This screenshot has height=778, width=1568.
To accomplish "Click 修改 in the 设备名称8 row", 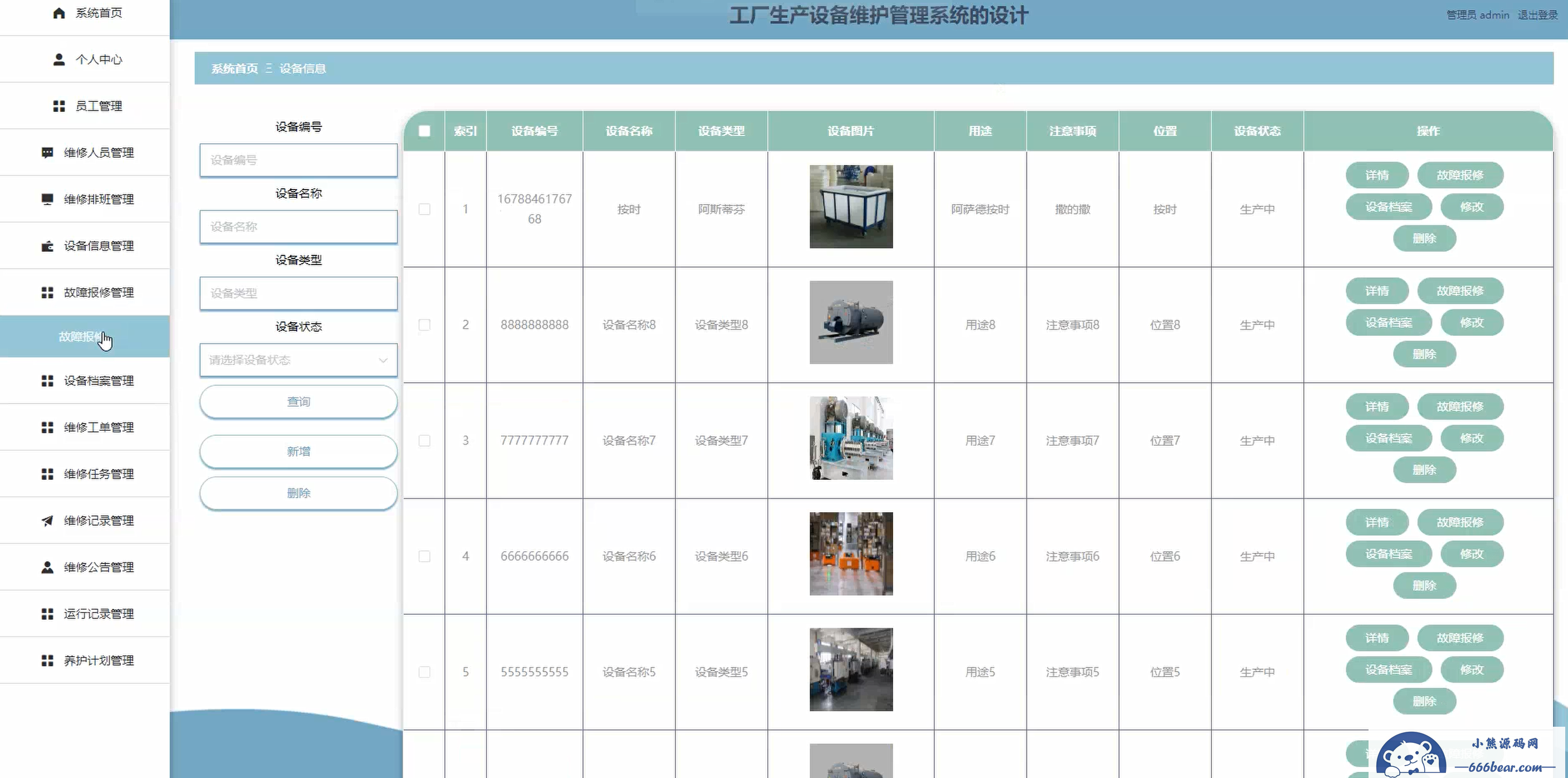I will click(1472, 323).
